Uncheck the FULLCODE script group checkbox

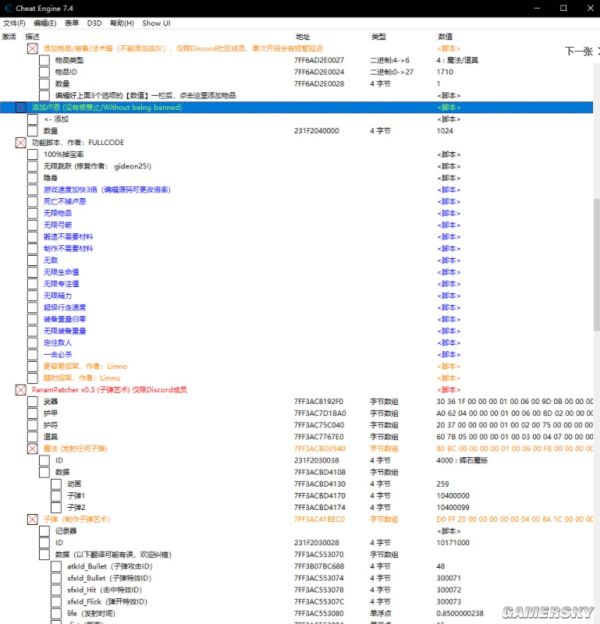[x=21, y=142]
